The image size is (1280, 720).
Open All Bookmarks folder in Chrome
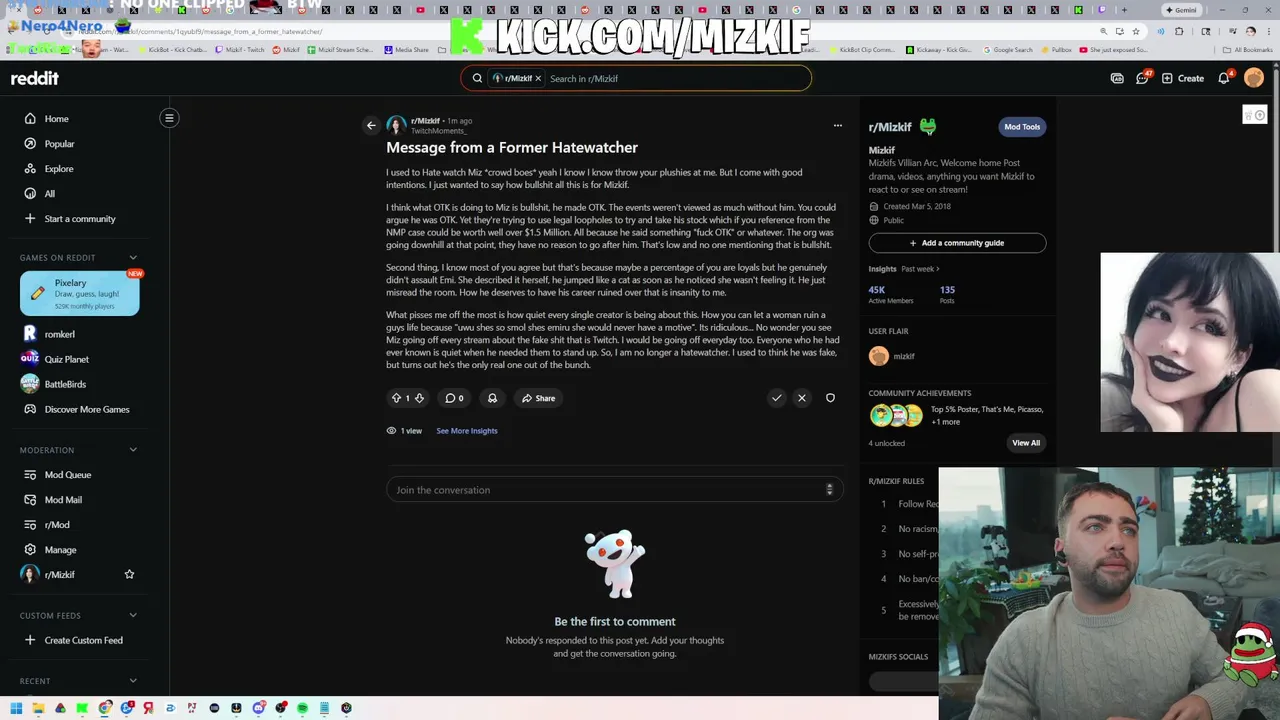(1248, 50)
